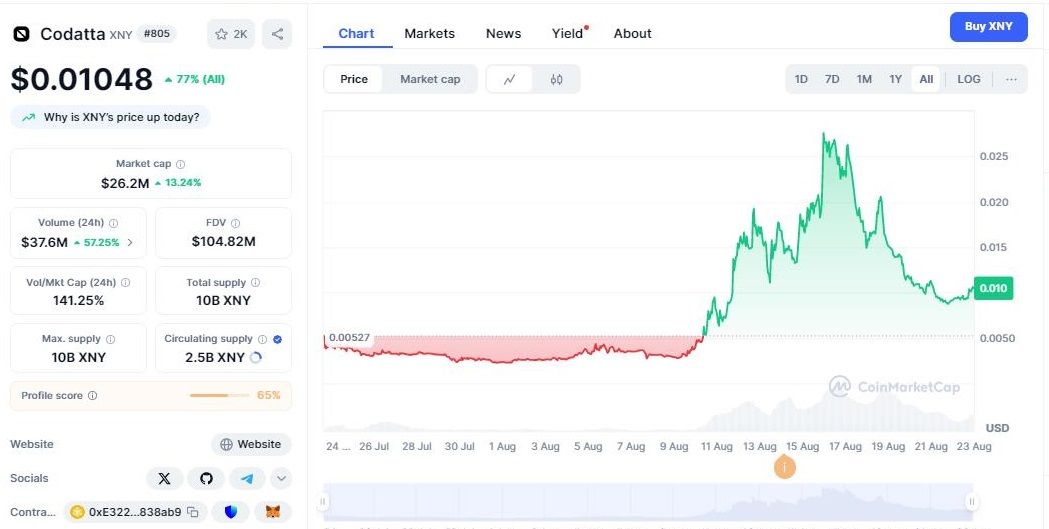Click circulating supply progress ring
Screen dimensions: 1049x529
(256, 358)
